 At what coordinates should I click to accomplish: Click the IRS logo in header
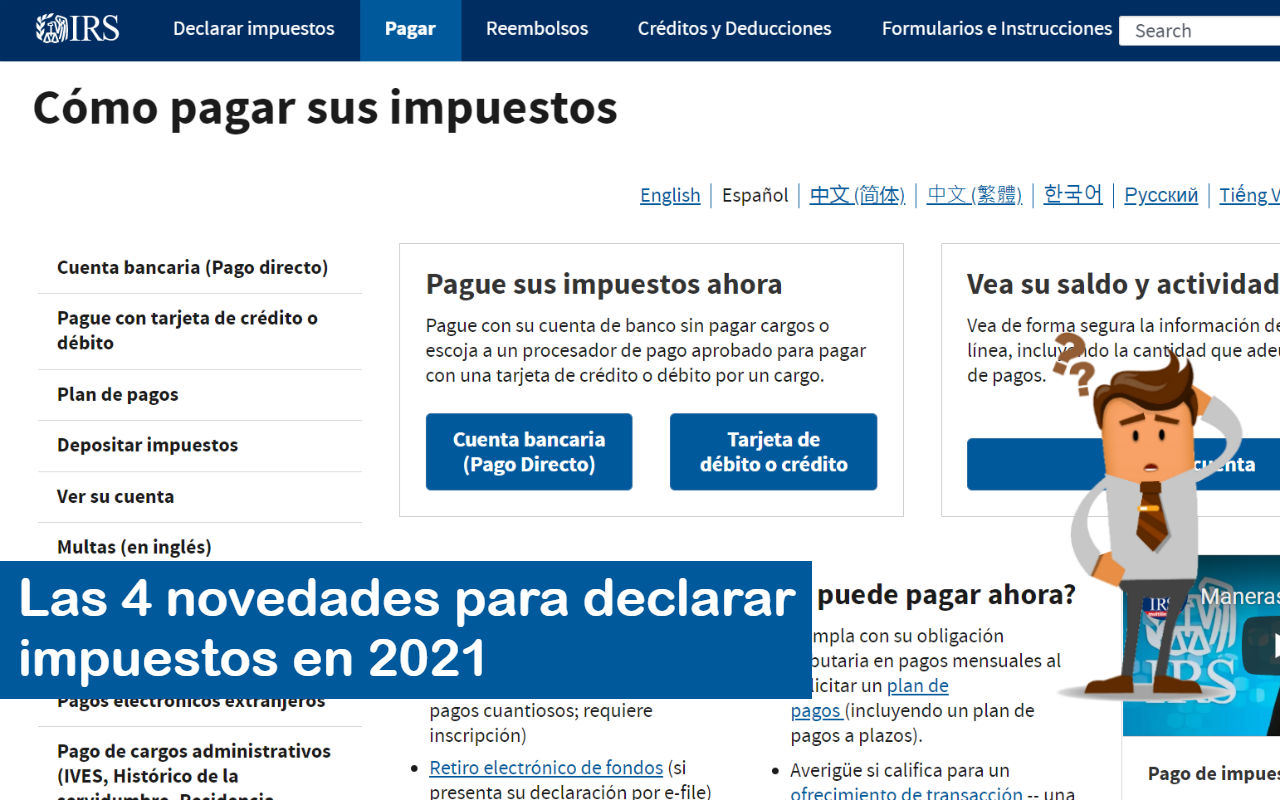coord(77,28)
